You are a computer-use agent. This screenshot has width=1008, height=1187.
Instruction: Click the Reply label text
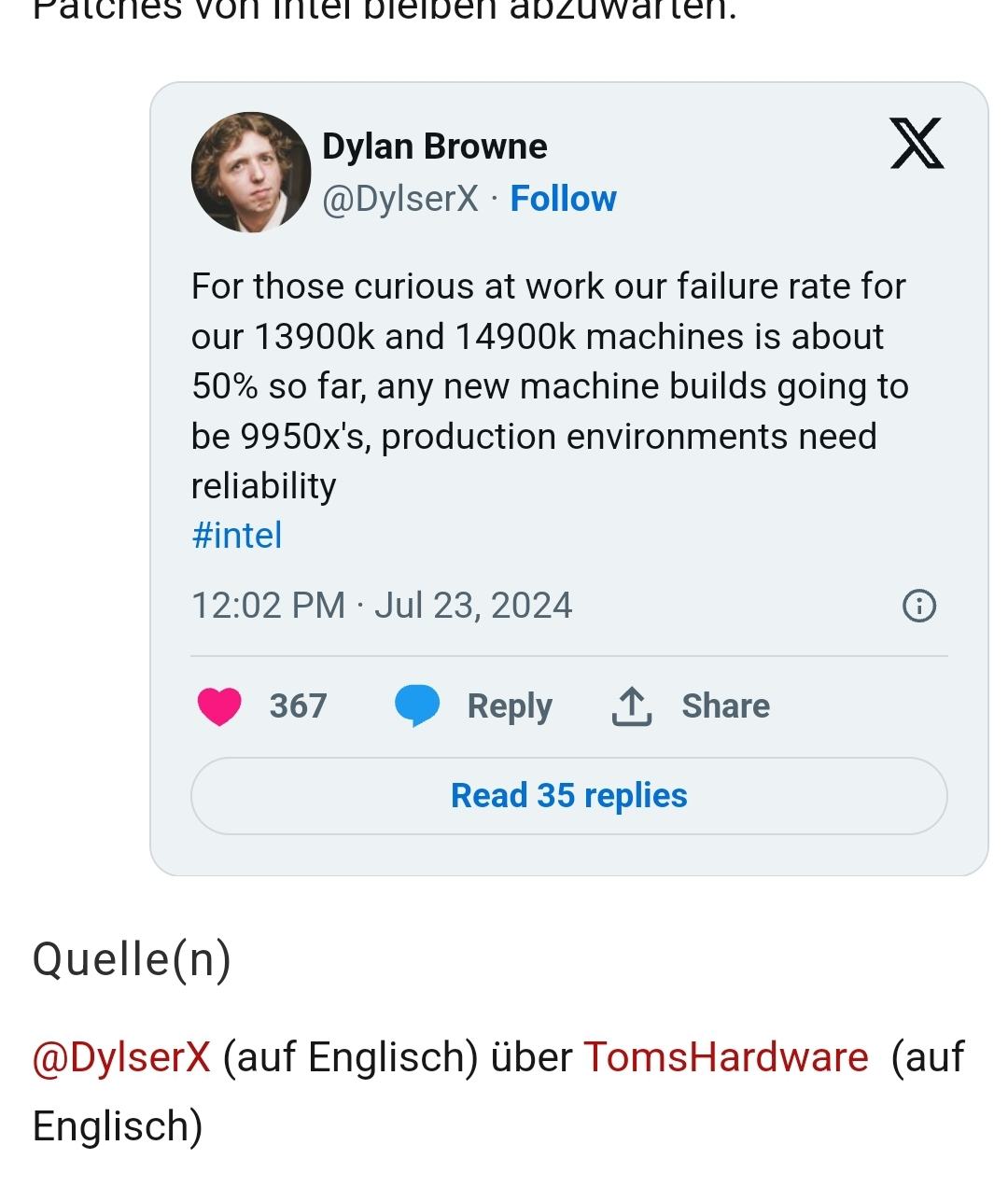click(510, 706)
